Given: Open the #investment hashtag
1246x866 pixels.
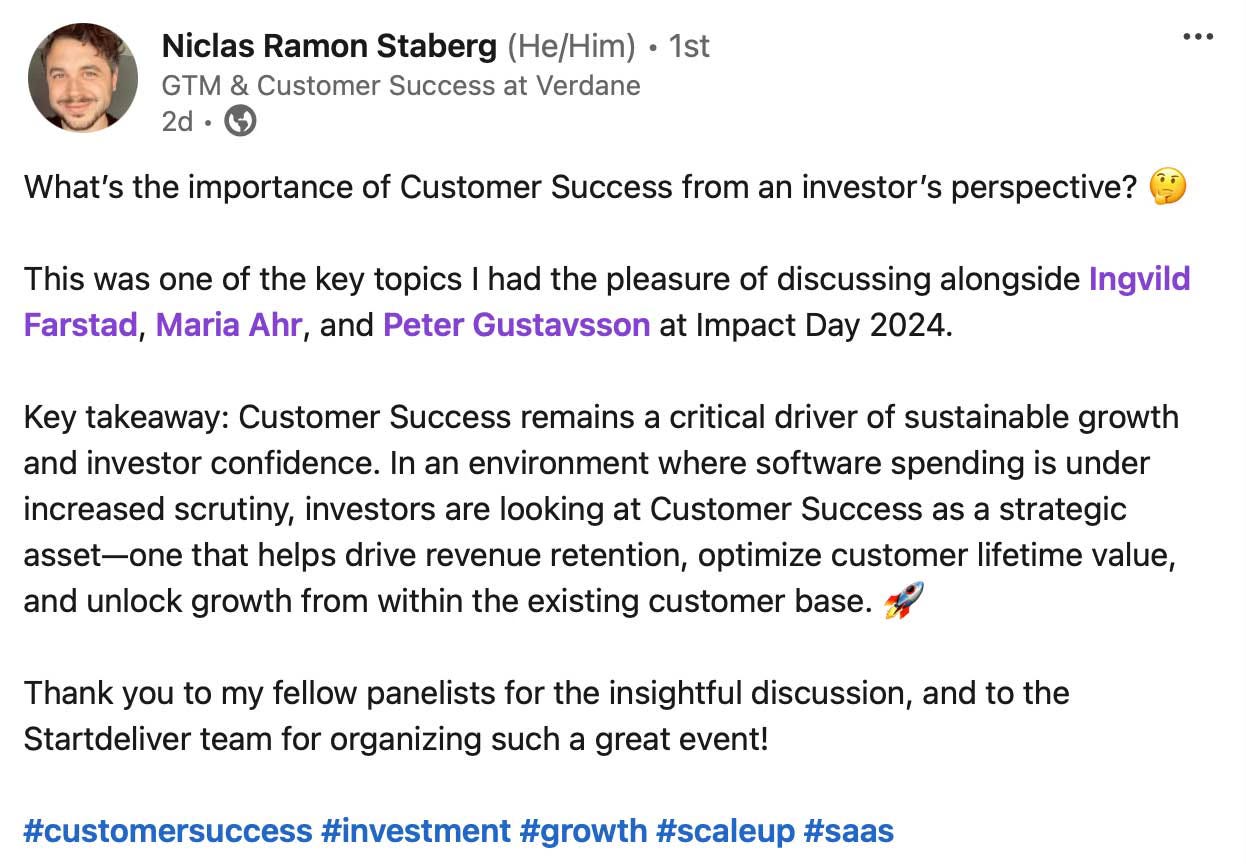Looking at the screenshot, I should click(x=415, y=831).
